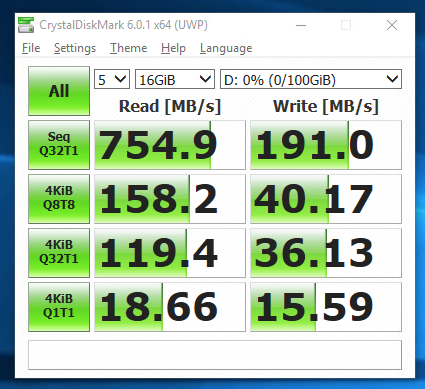Viewport: 425px width, 389px height.
Task: Open the File menu
Action: coord(31,48)
